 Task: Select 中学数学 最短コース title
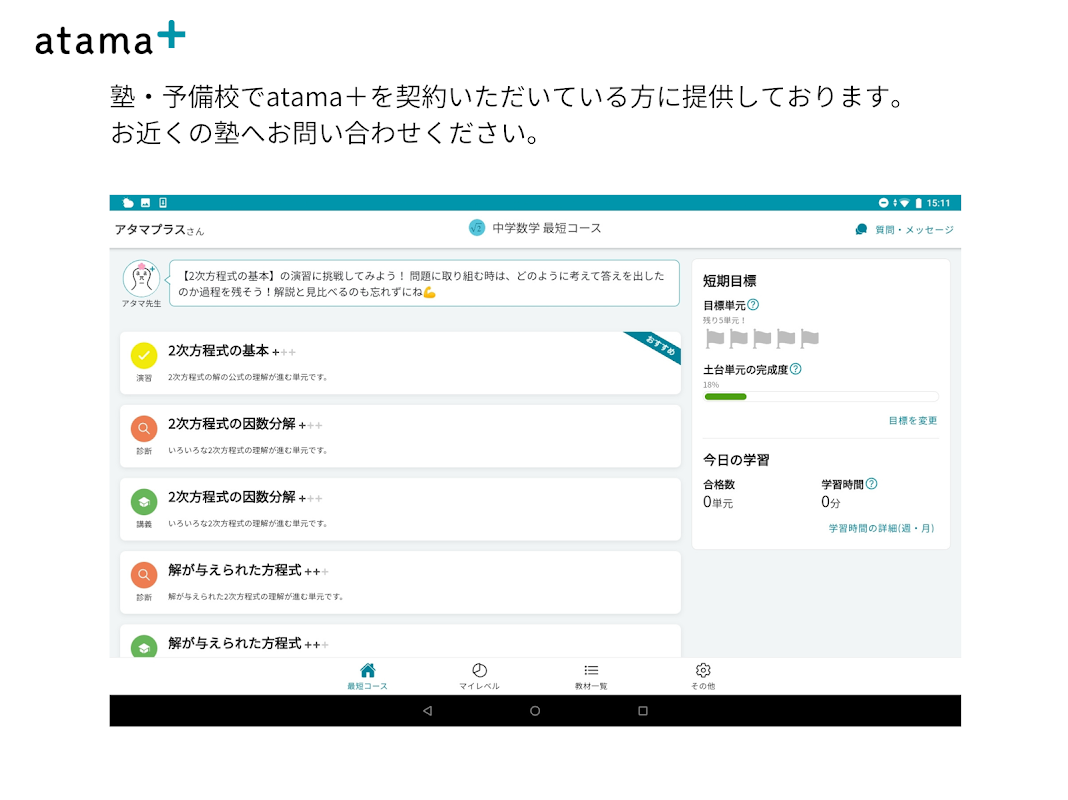tap(547, 228)
